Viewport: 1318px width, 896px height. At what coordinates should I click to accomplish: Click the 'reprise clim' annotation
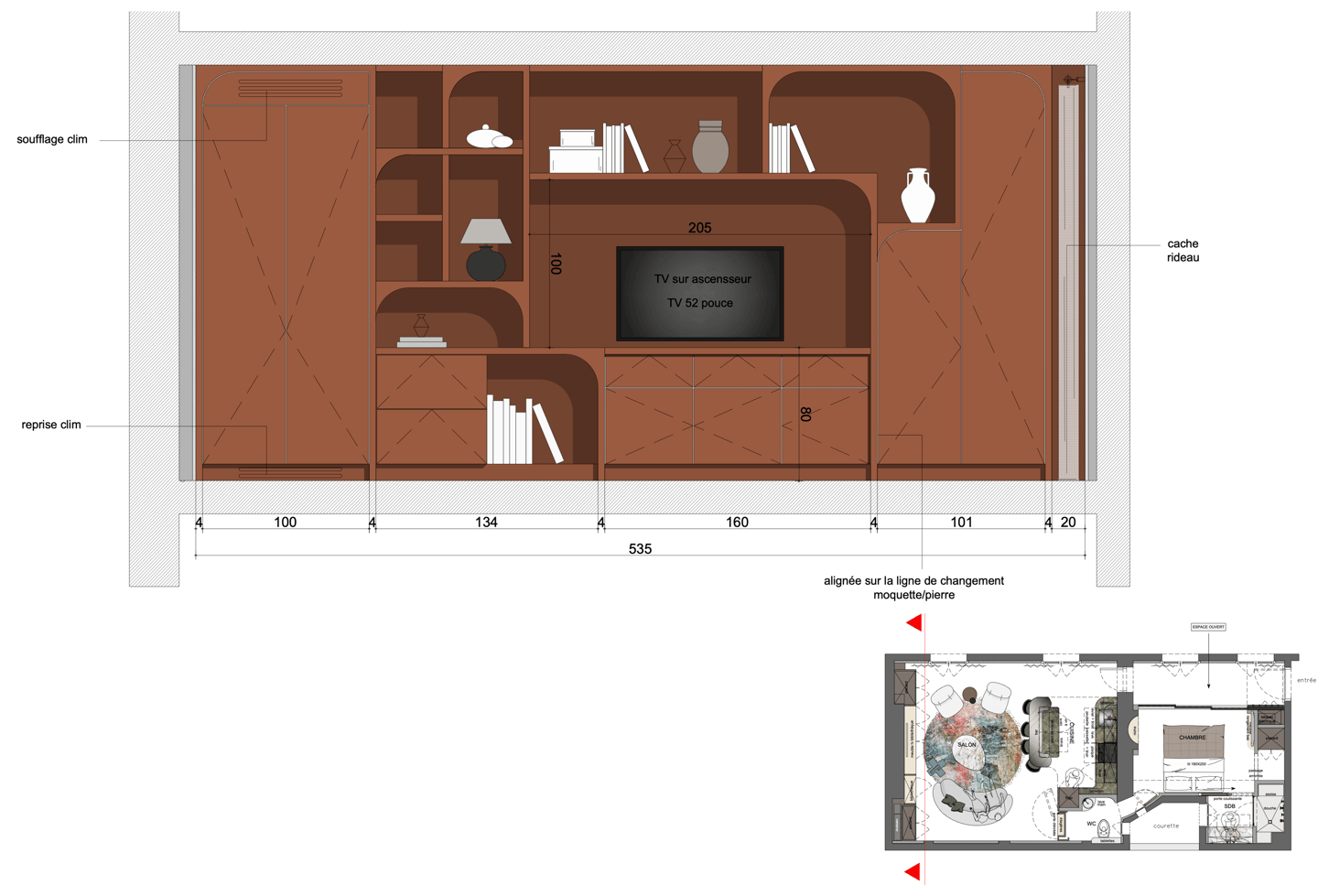click(x=51, y=425)
